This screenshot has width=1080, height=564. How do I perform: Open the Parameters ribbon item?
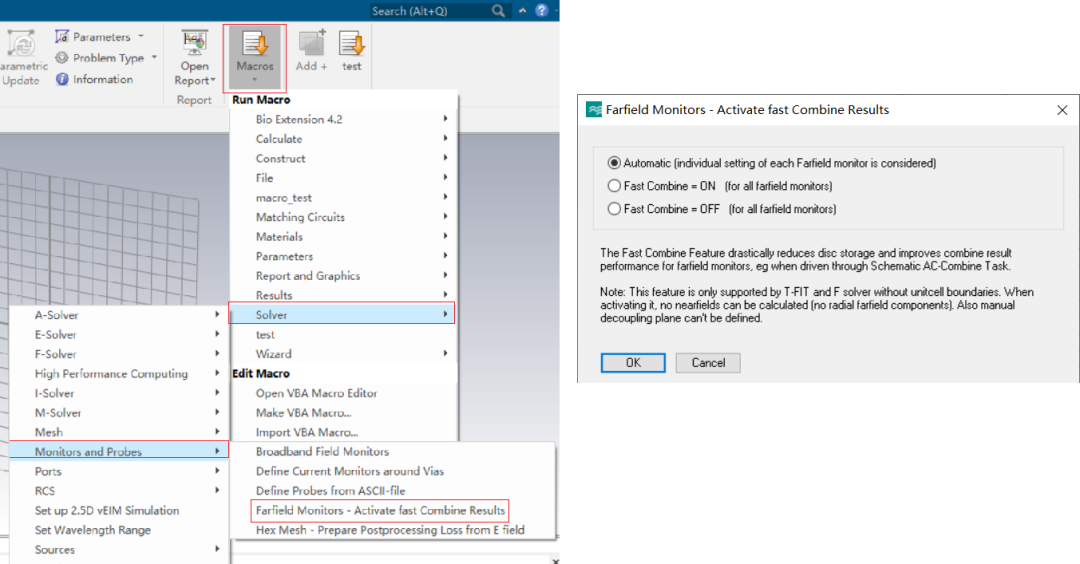(x=100, y=36)
